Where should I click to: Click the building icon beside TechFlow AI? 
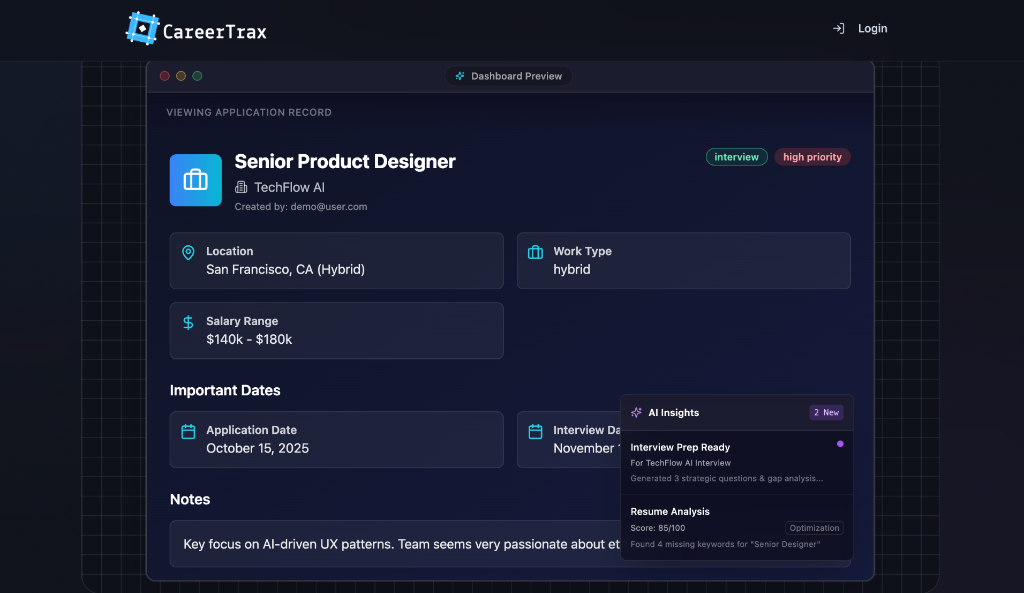(x=240, y=187)
